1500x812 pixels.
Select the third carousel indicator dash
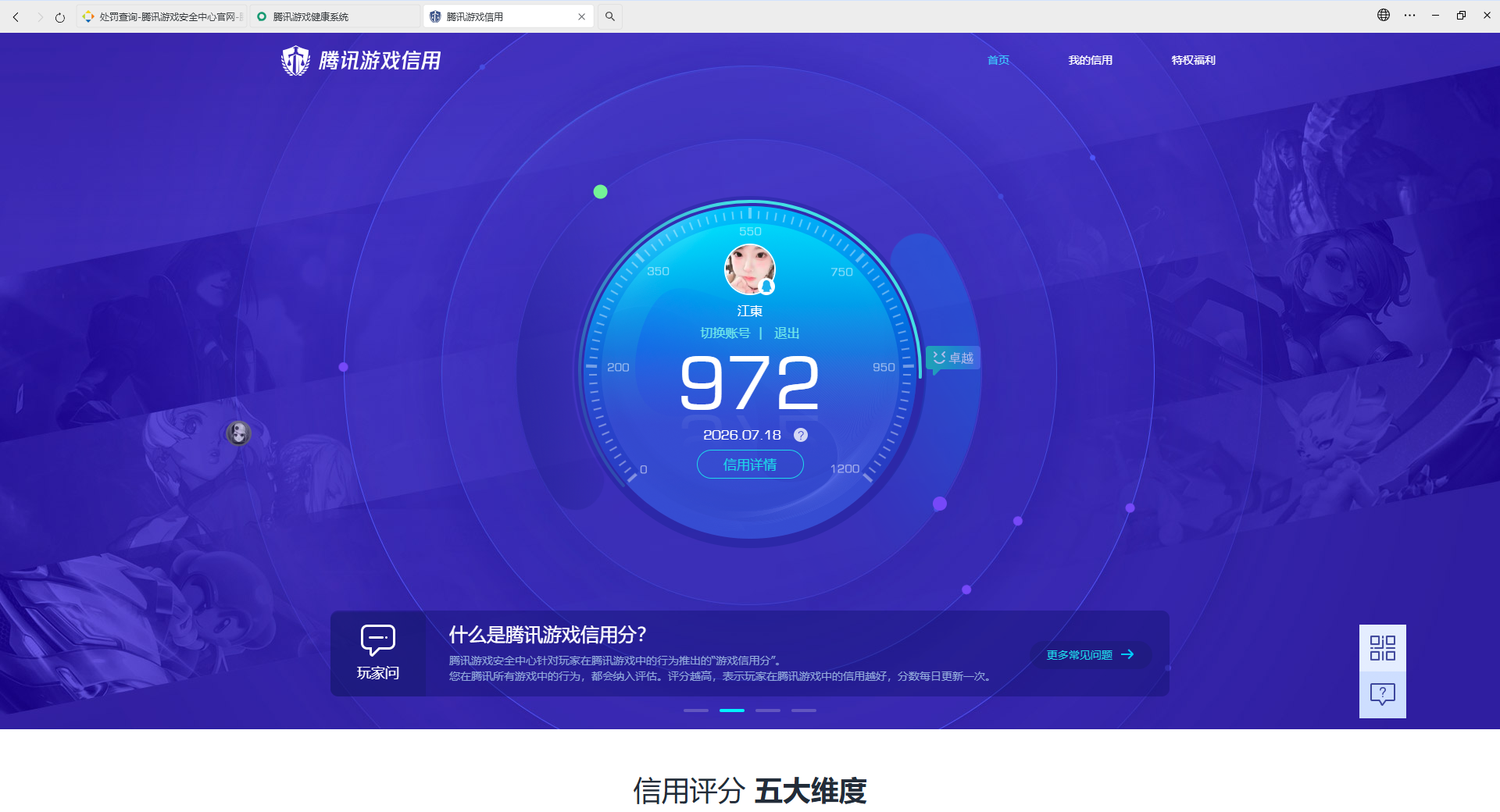[768, 710]
